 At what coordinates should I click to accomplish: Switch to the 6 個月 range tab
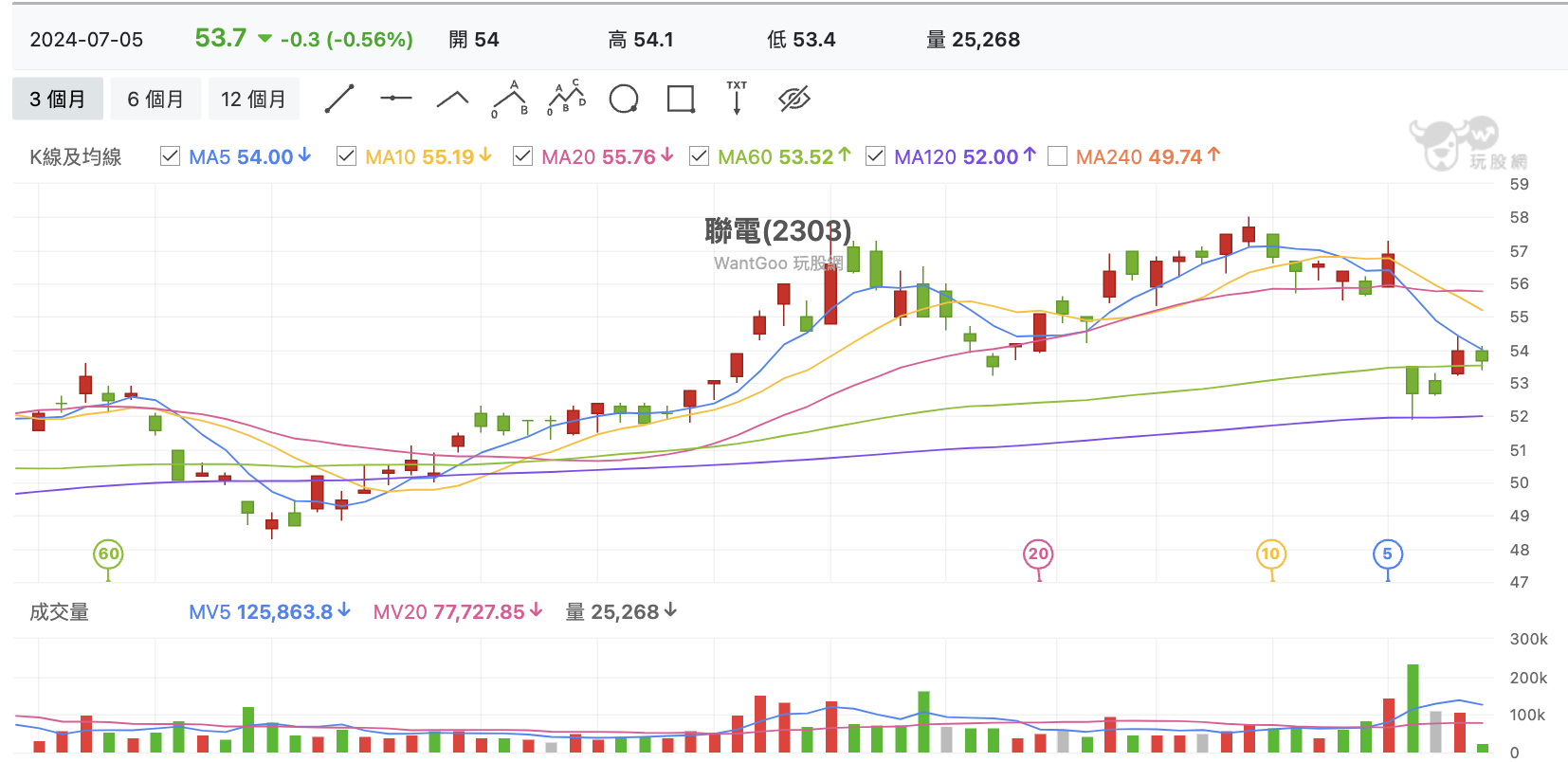coord(155,99)
